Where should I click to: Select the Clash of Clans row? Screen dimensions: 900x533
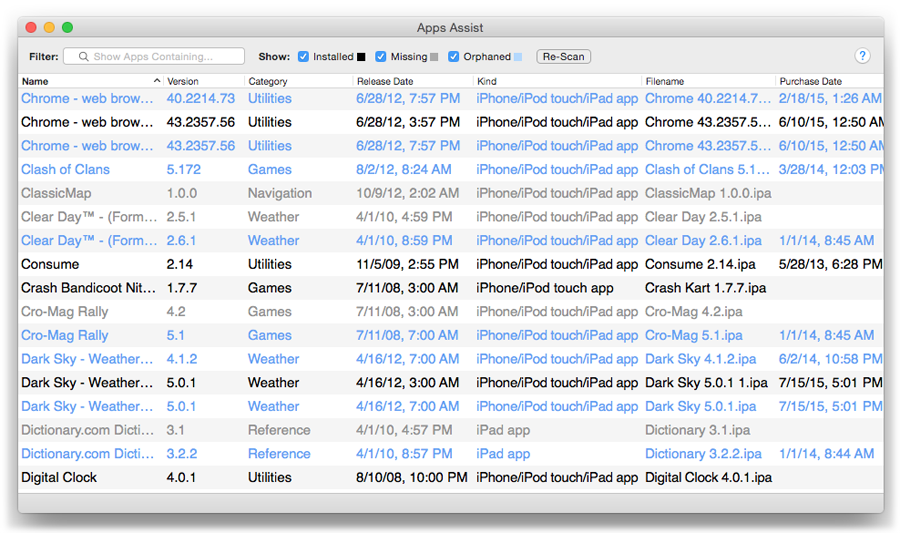(451, 170)
